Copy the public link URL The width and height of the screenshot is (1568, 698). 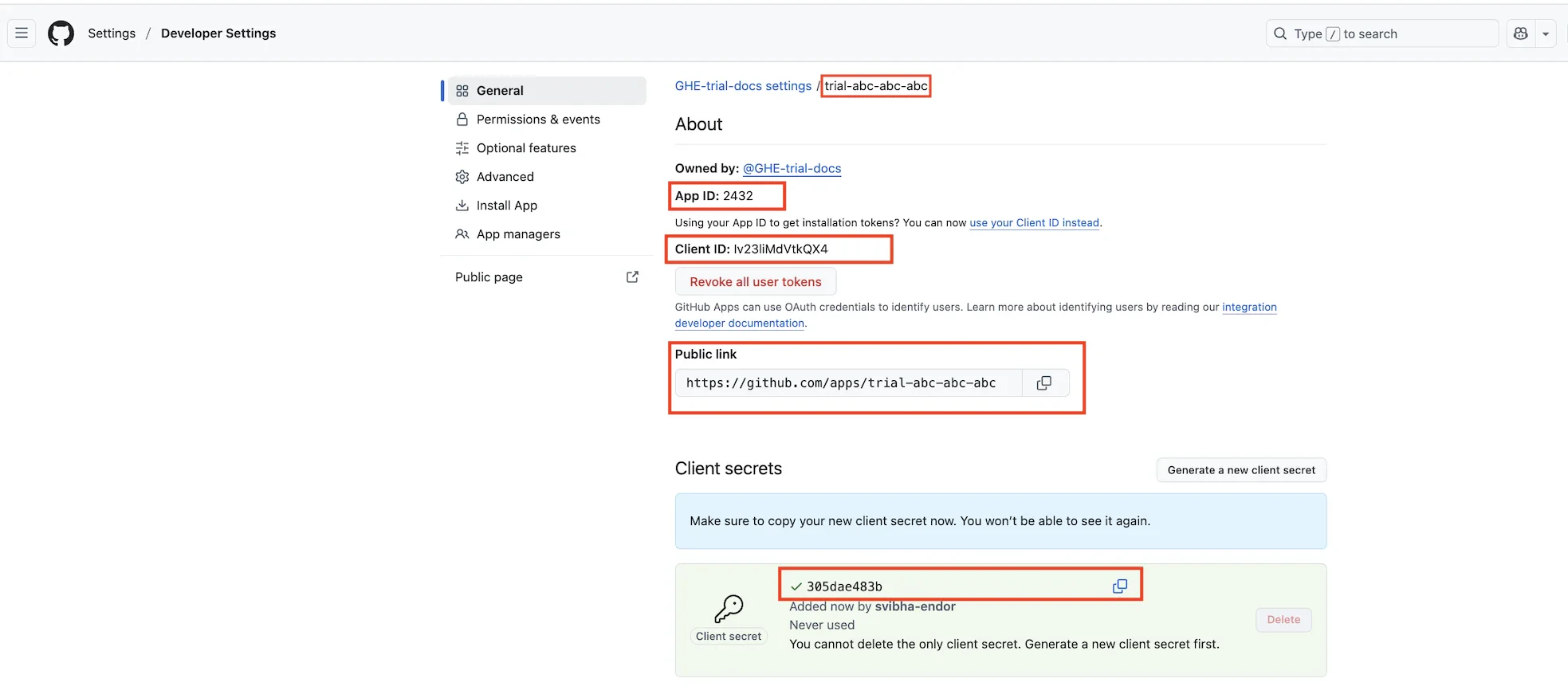[x=1044, y=383]
